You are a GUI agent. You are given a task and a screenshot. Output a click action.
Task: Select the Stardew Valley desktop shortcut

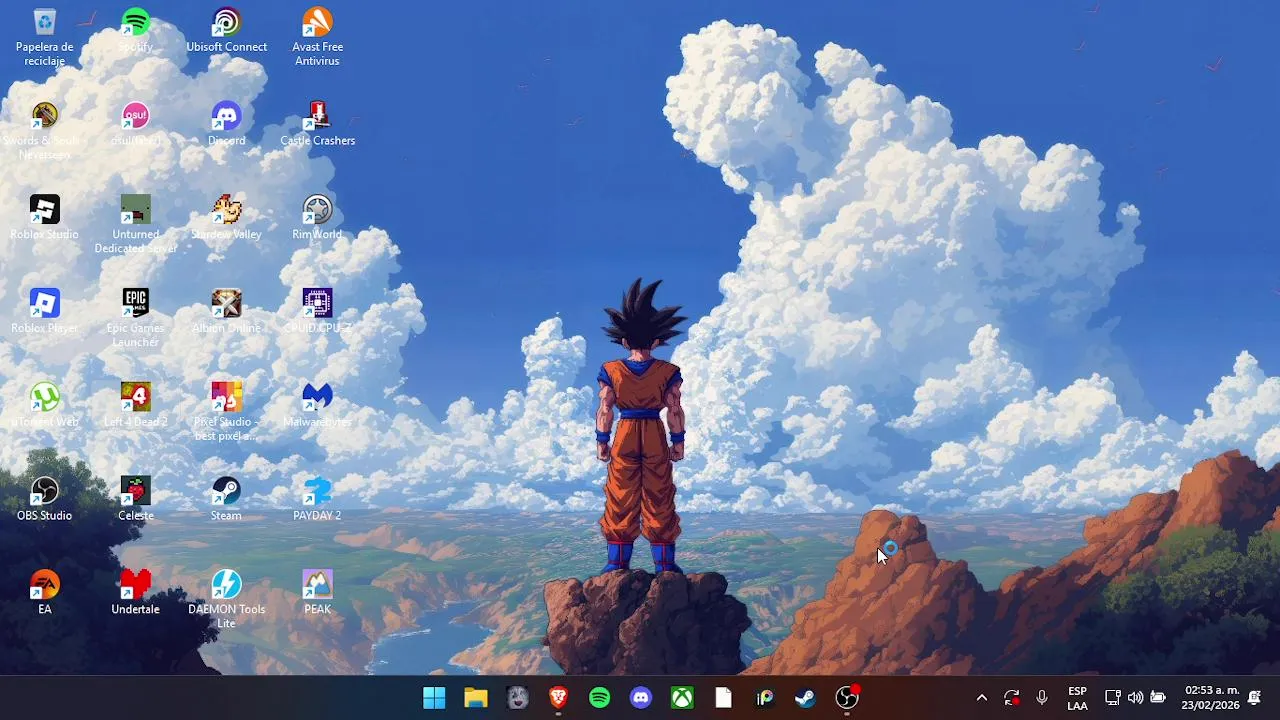[x=226, y=217]
